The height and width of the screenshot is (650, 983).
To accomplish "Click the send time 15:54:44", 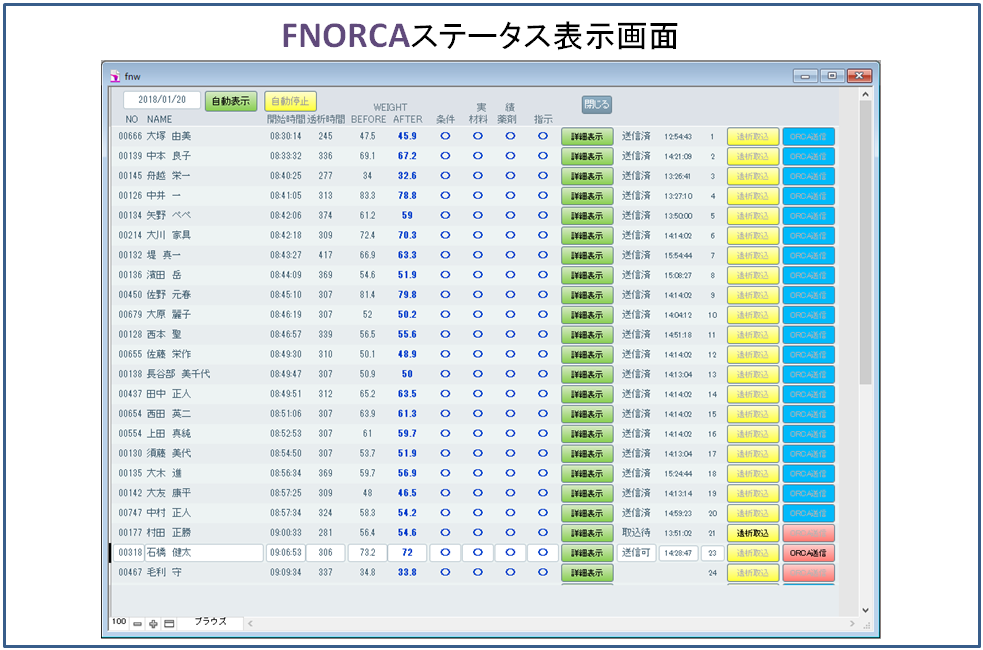I will pyautogui.click(x=678, y=256).
